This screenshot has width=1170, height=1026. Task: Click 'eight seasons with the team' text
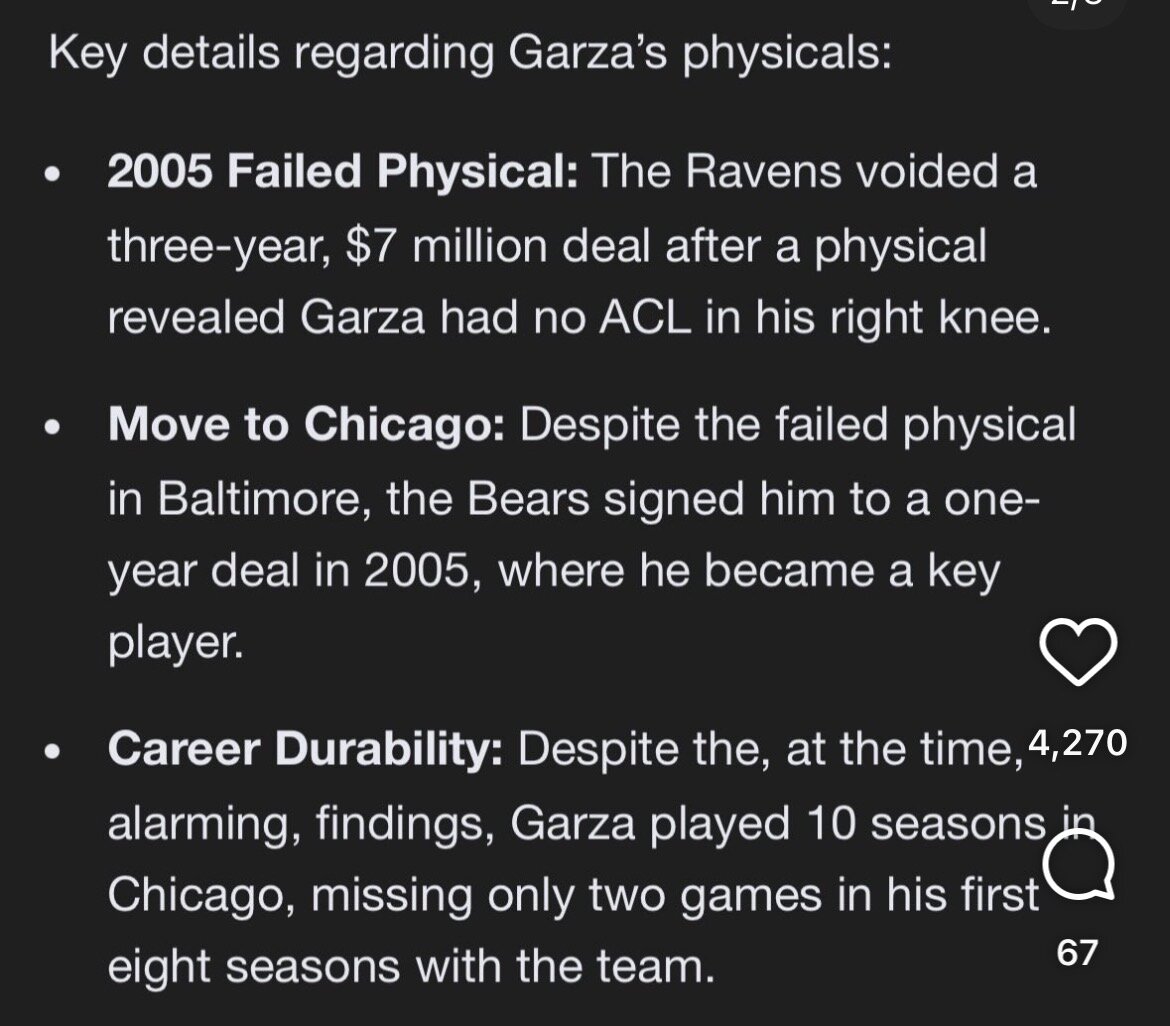[x=410, y=967]
